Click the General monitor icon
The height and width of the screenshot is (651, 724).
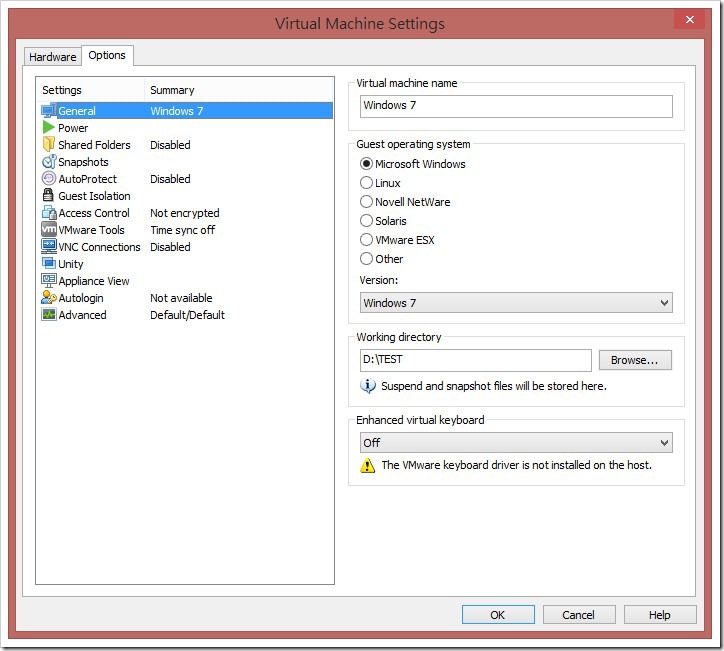(x=48, y=111)
